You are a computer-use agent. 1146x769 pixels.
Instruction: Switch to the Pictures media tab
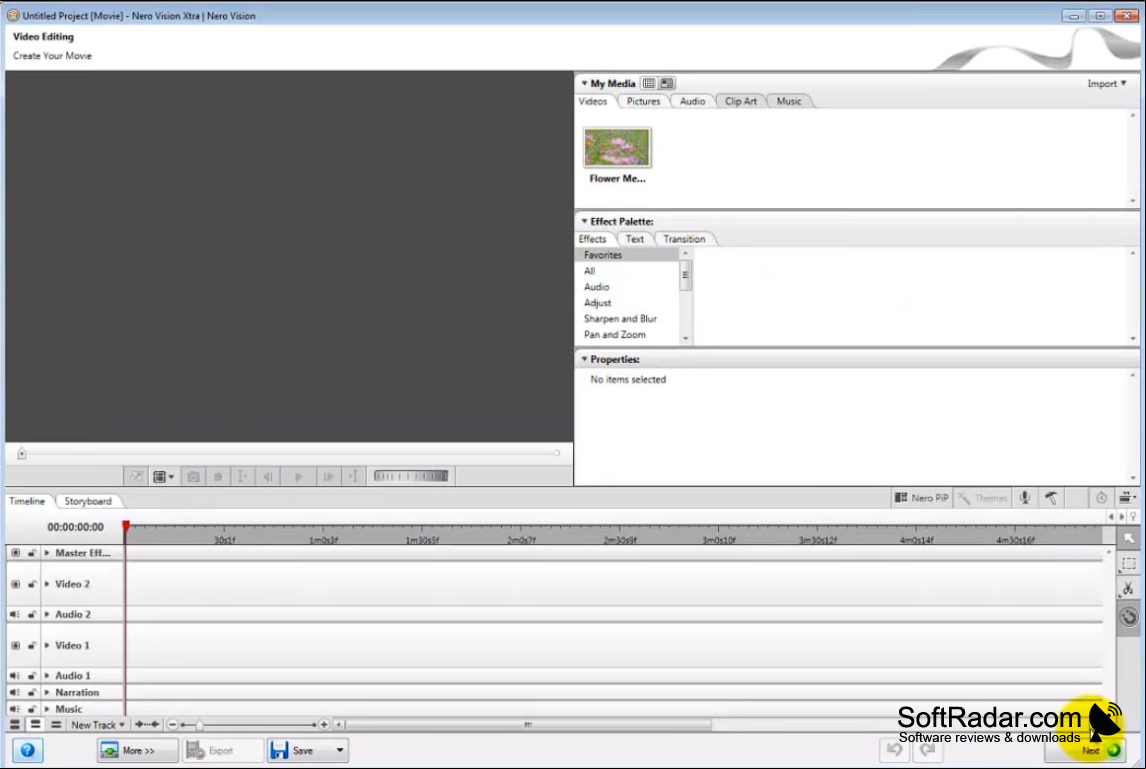click(643, 101)
